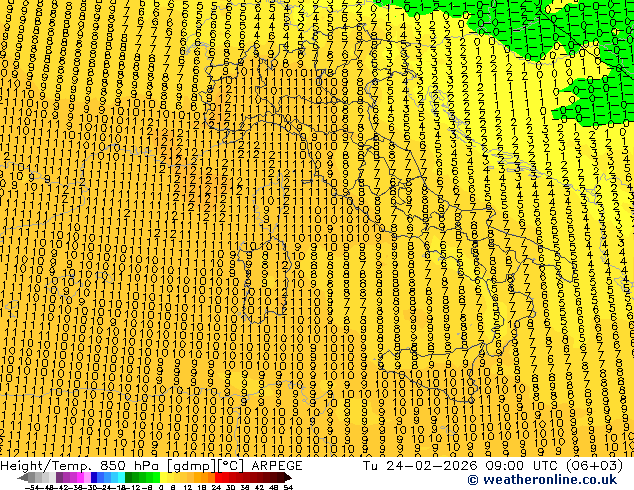Click the cyan swatch in the color scale
The height and width of the screenshot is (490, 634).
[121, 477]
